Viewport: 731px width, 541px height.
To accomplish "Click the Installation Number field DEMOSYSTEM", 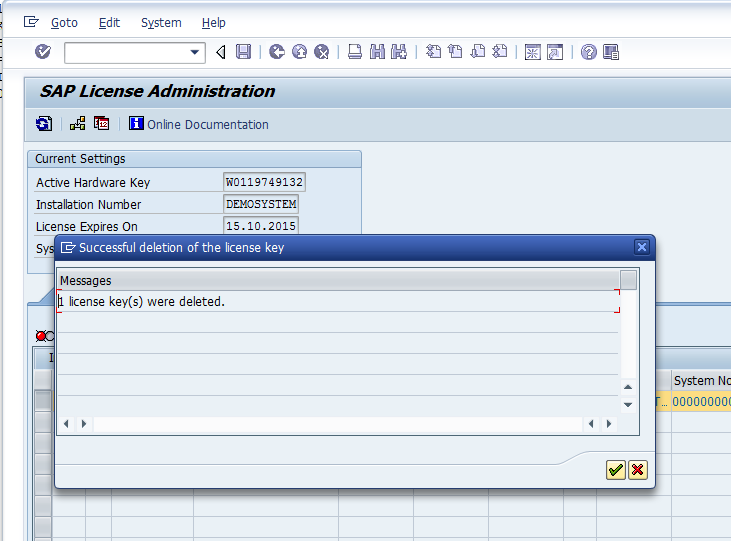I will 261,204.
